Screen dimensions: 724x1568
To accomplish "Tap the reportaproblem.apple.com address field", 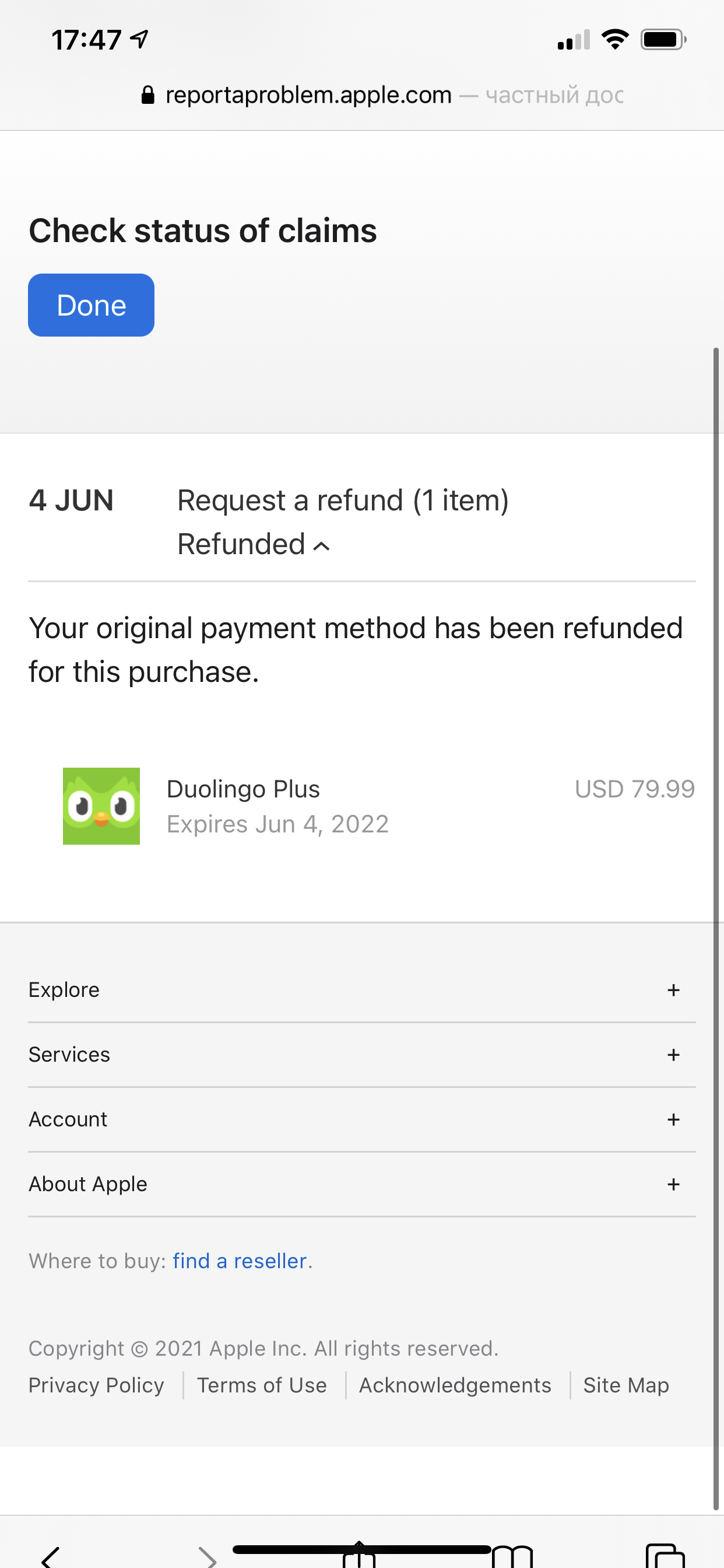I will click(x=308, y=95).
